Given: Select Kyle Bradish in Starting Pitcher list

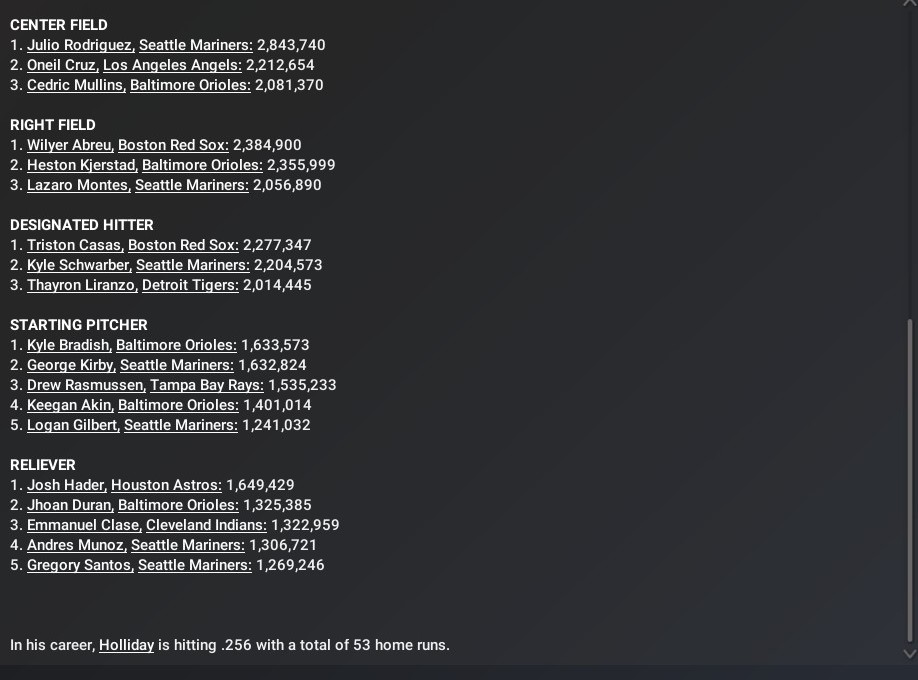Looking at the screenshot, I should [x=68, y=345].
